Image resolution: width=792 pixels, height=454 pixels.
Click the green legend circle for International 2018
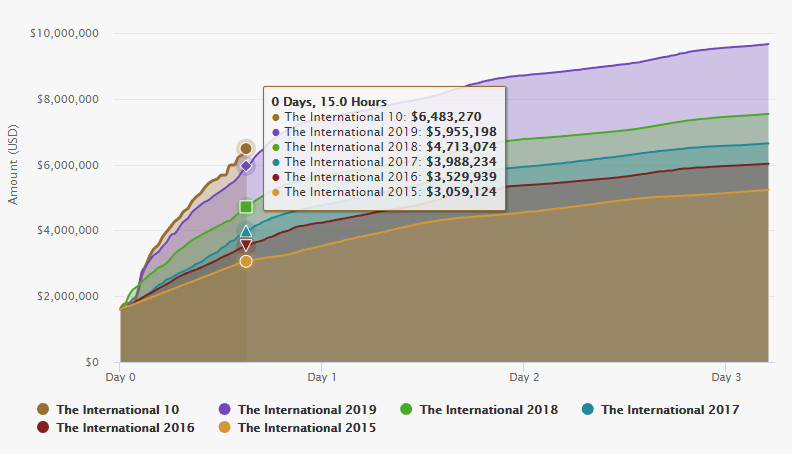tap(406, 409)
